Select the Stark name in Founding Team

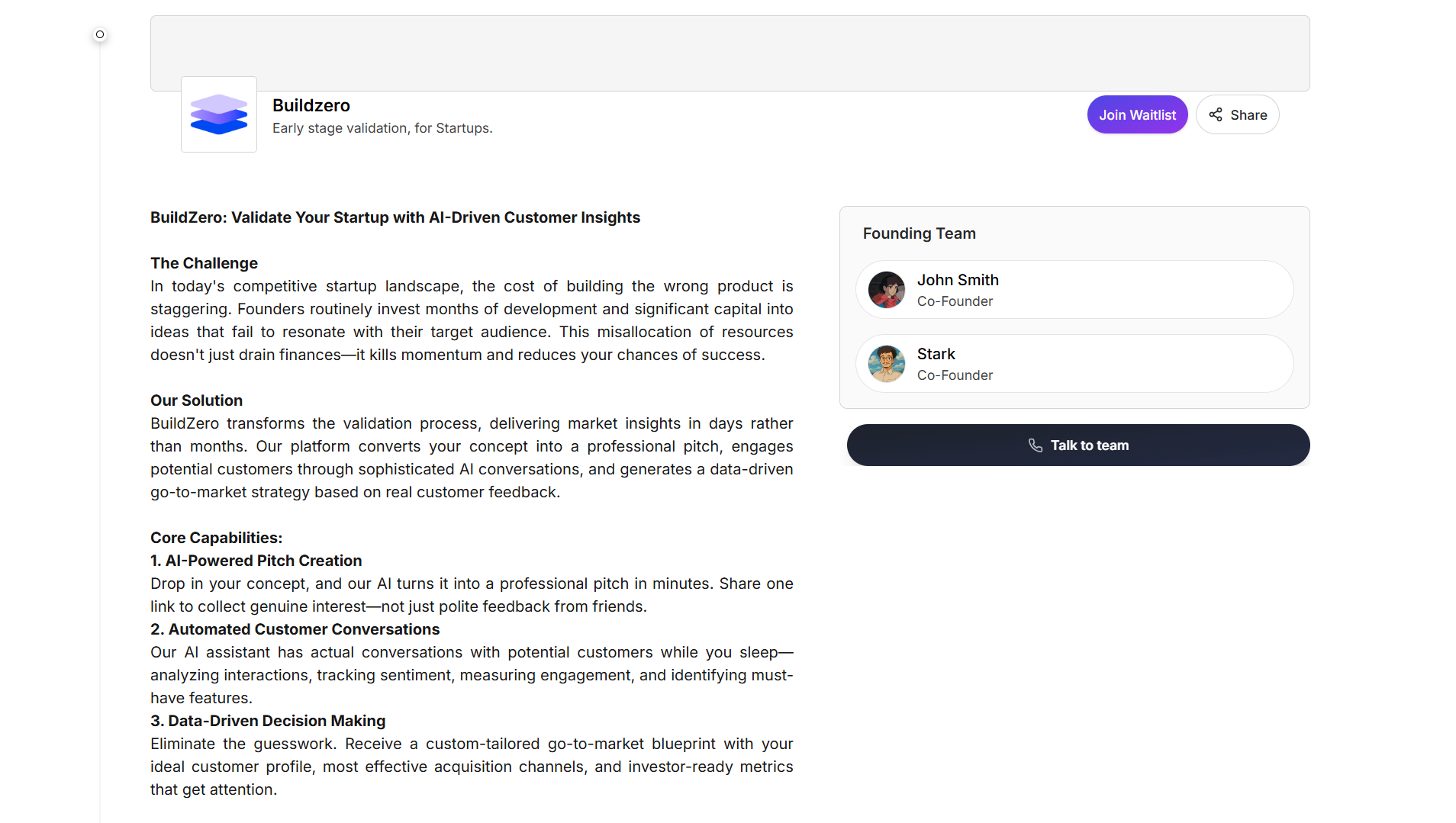coord(936,354)
